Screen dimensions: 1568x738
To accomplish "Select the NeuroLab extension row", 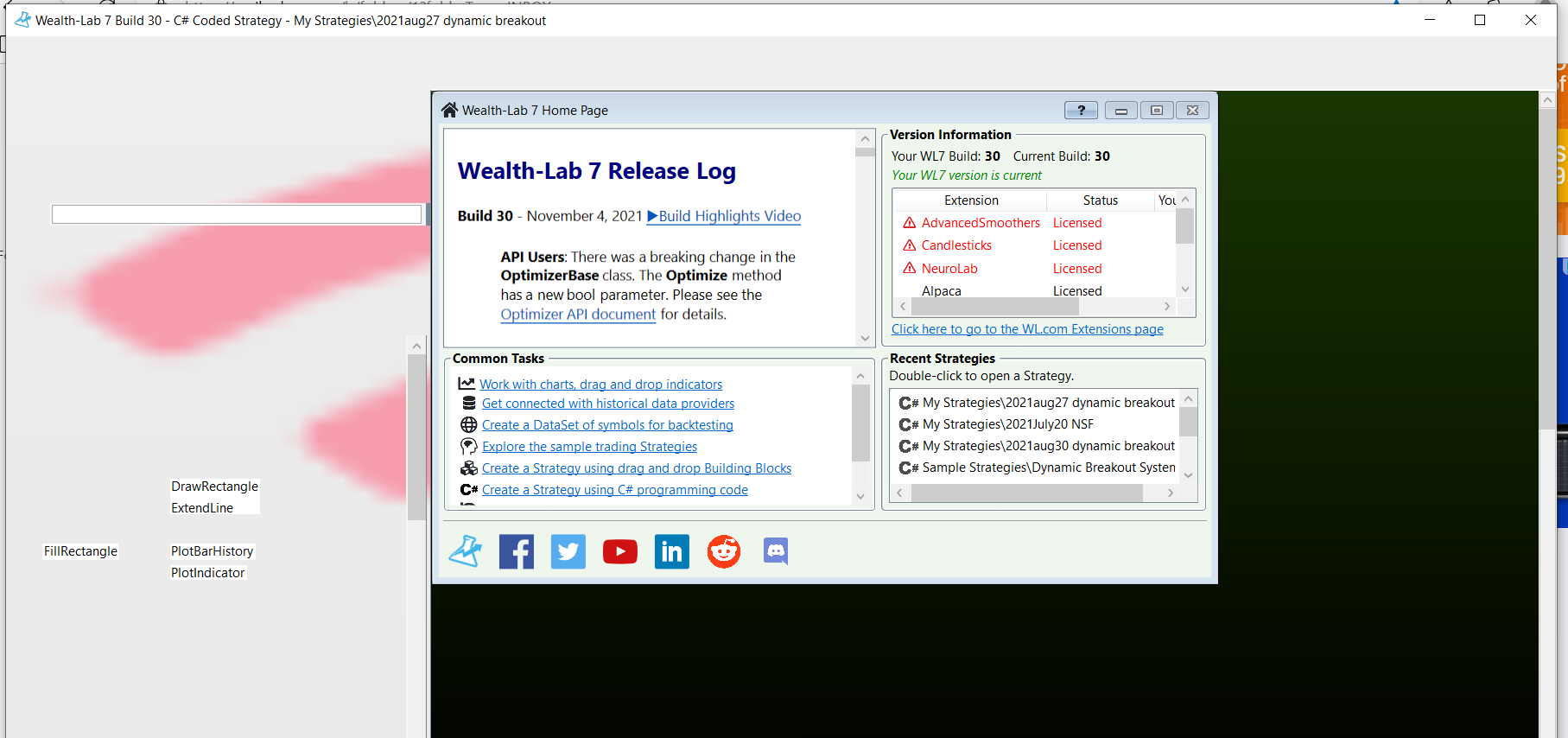I will tap(1035, 268).
